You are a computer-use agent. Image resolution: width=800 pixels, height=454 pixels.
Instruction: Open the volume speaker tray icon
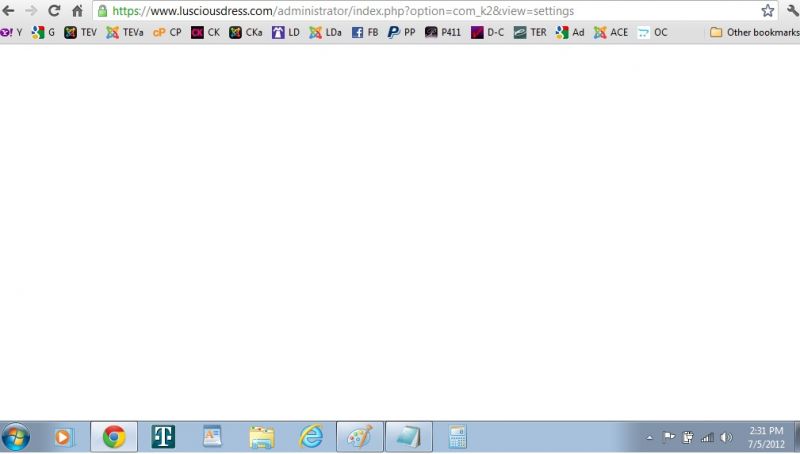727,437
